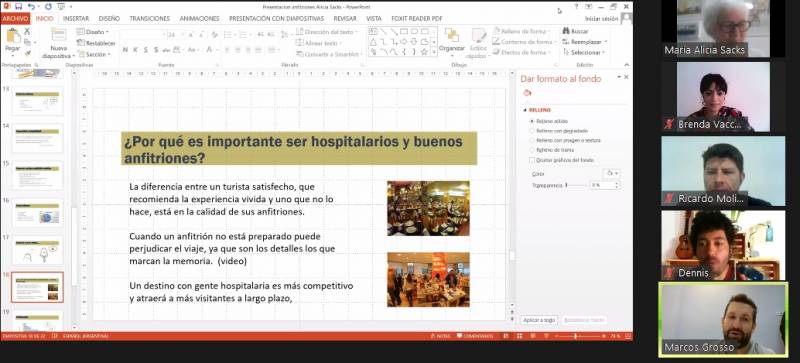Click Aplicar a todo button
Image resolution: width=800 pixels, height=363 pixels.
(539, 320)
